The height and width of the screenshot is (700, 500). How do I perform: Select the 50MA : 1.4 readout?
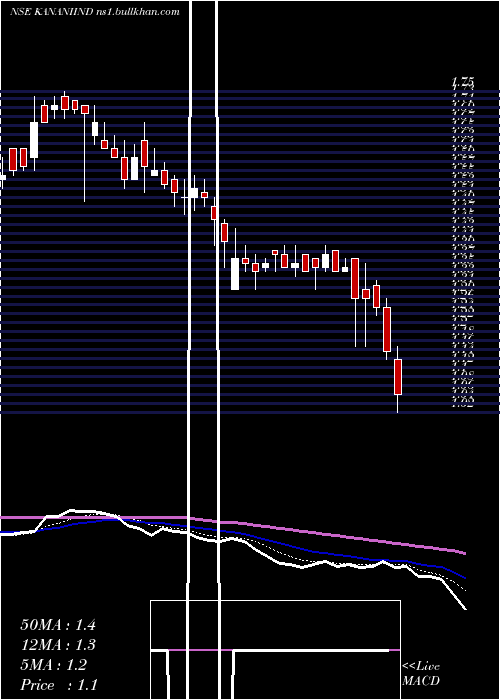pyautogui.click(x=58, y=624)
